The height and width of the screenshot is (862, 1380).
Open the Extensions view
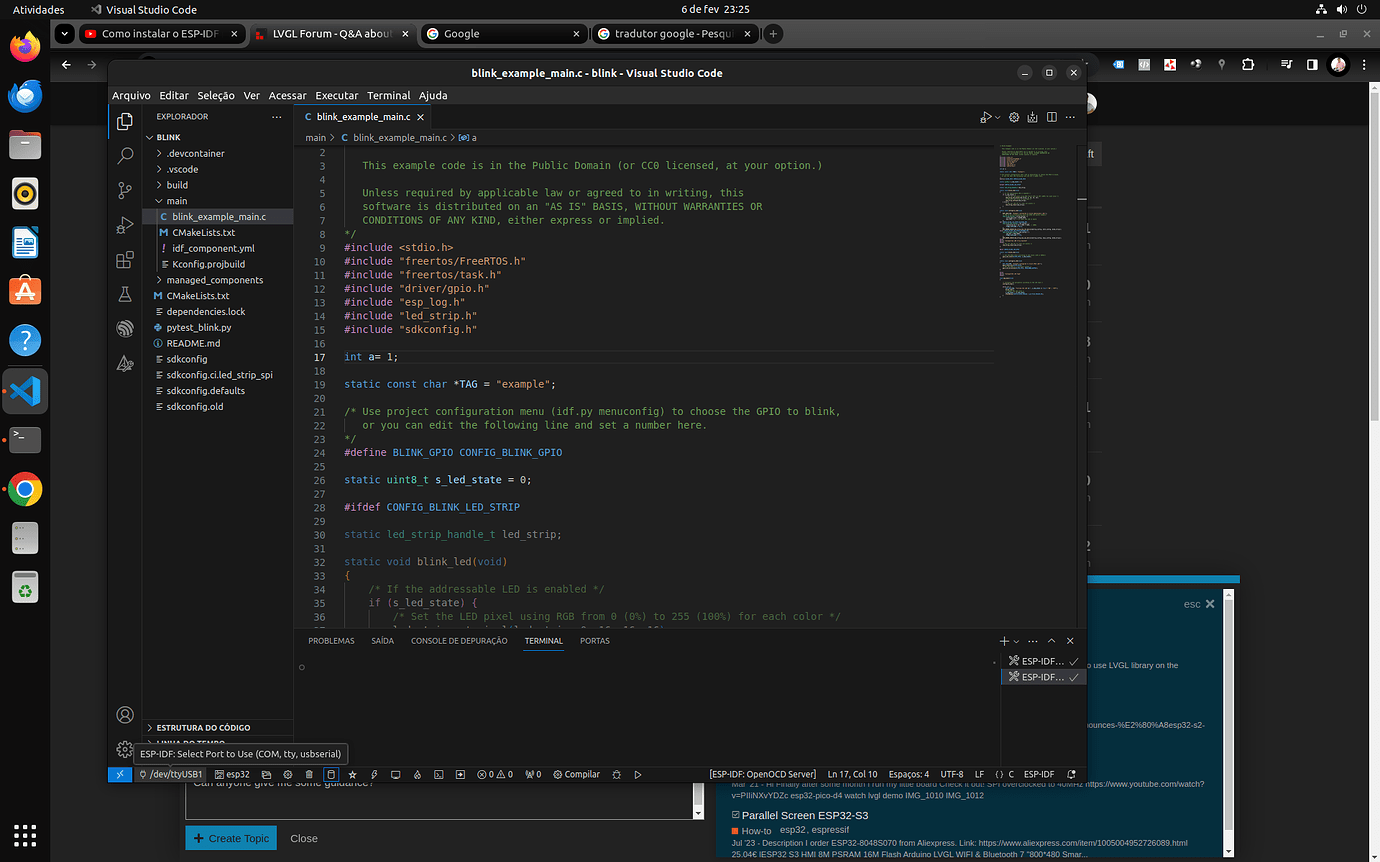point(125,260)
